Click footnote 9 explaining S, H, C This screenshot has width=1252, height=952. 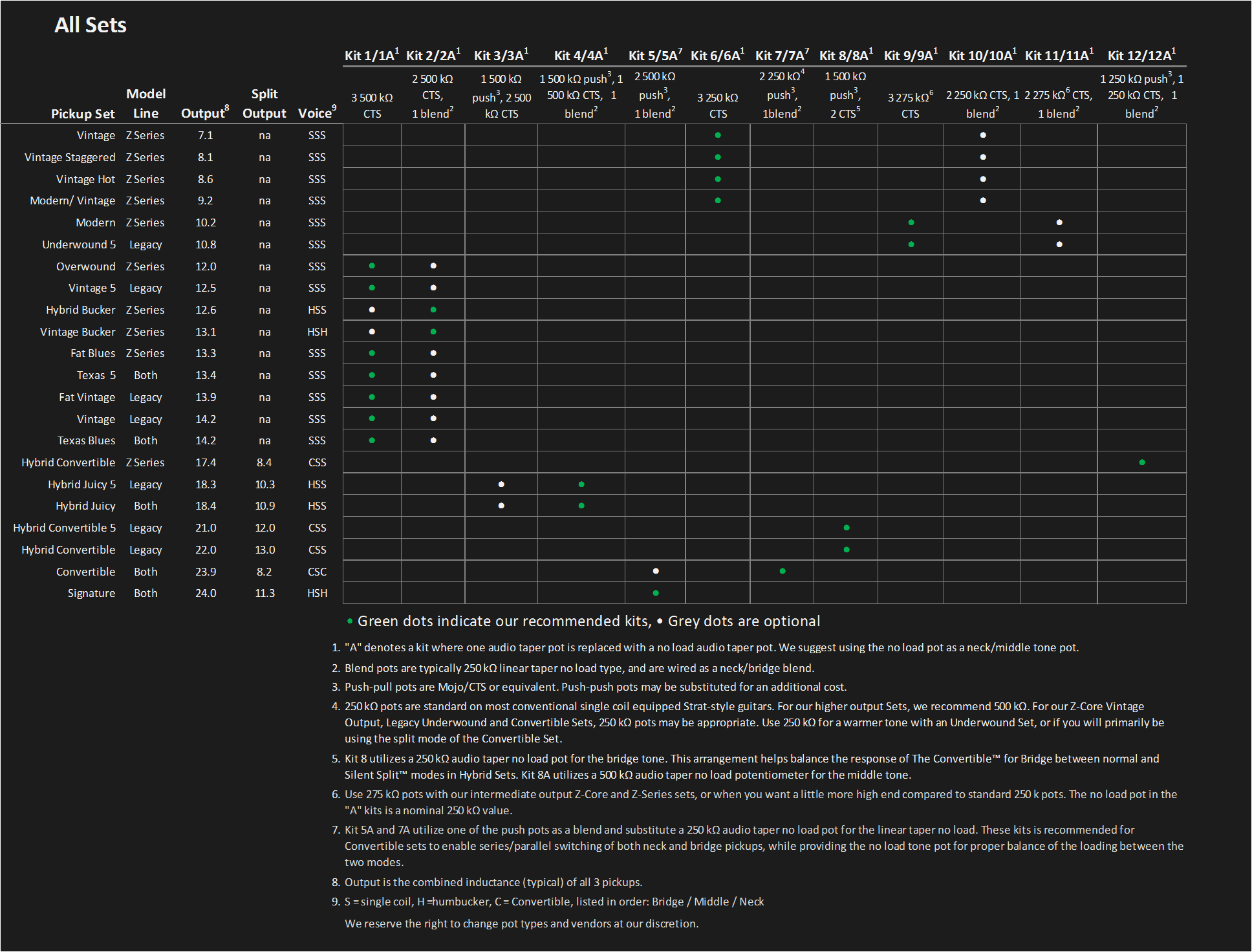click(x=554, y=902)
